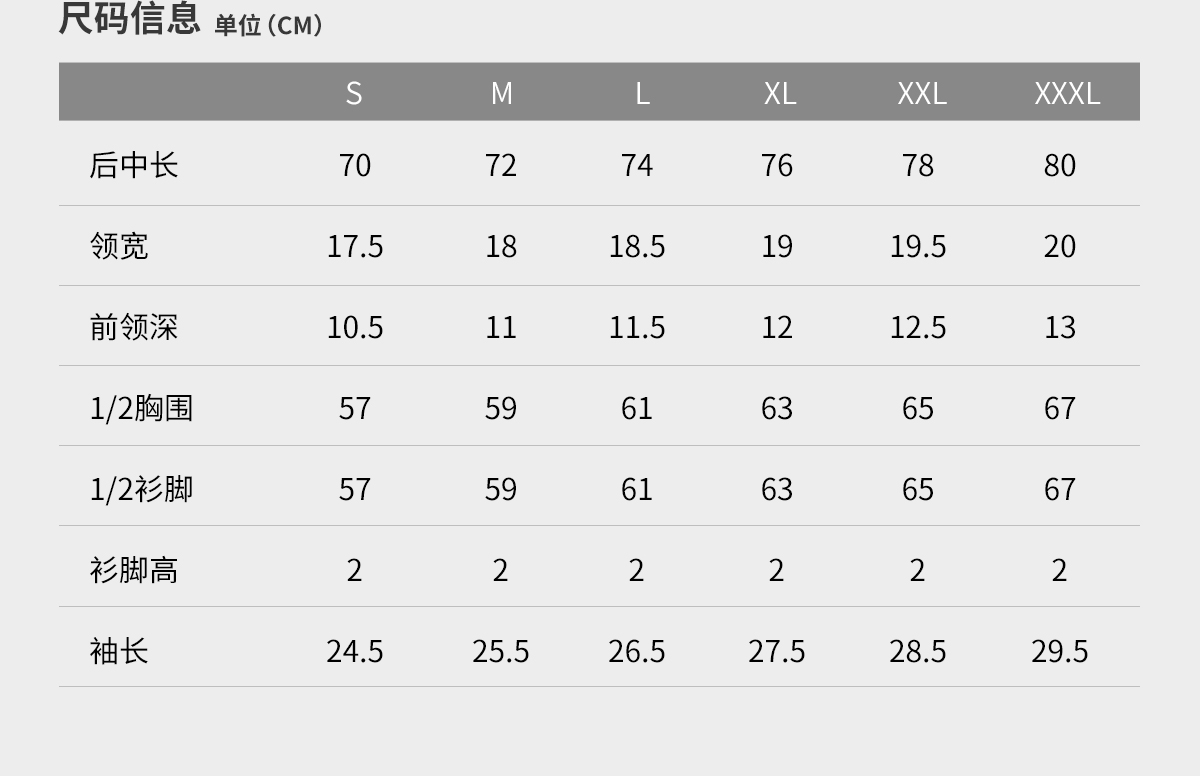Click the 76 value in 后中长 row
Image resolution: width=1200 pixels, height=776 pixels.
click(x=777, y=165)
